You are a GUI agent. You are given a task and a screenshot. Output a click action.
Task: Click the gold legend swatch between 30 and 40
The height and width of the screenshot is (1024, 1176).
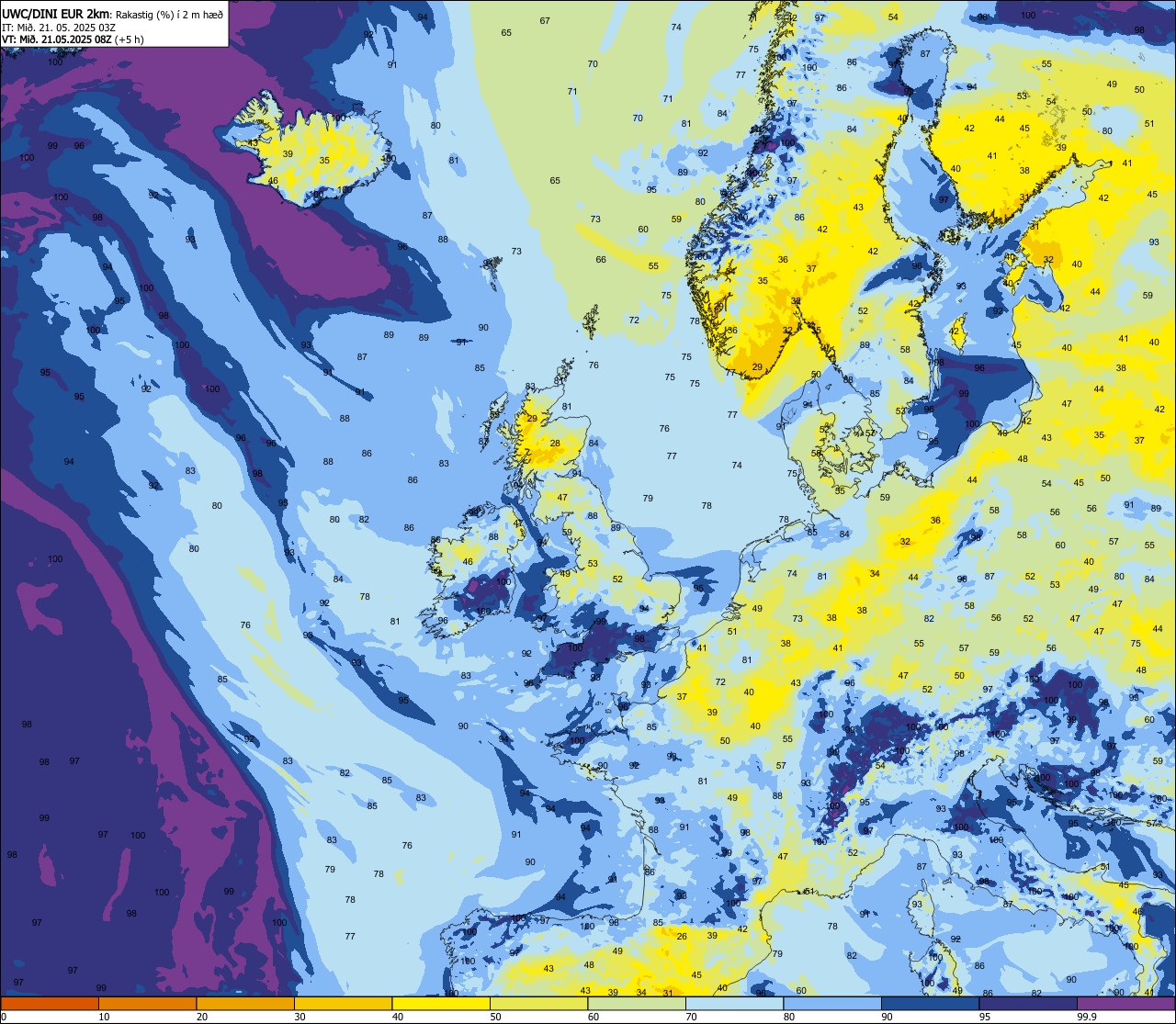343,1003
